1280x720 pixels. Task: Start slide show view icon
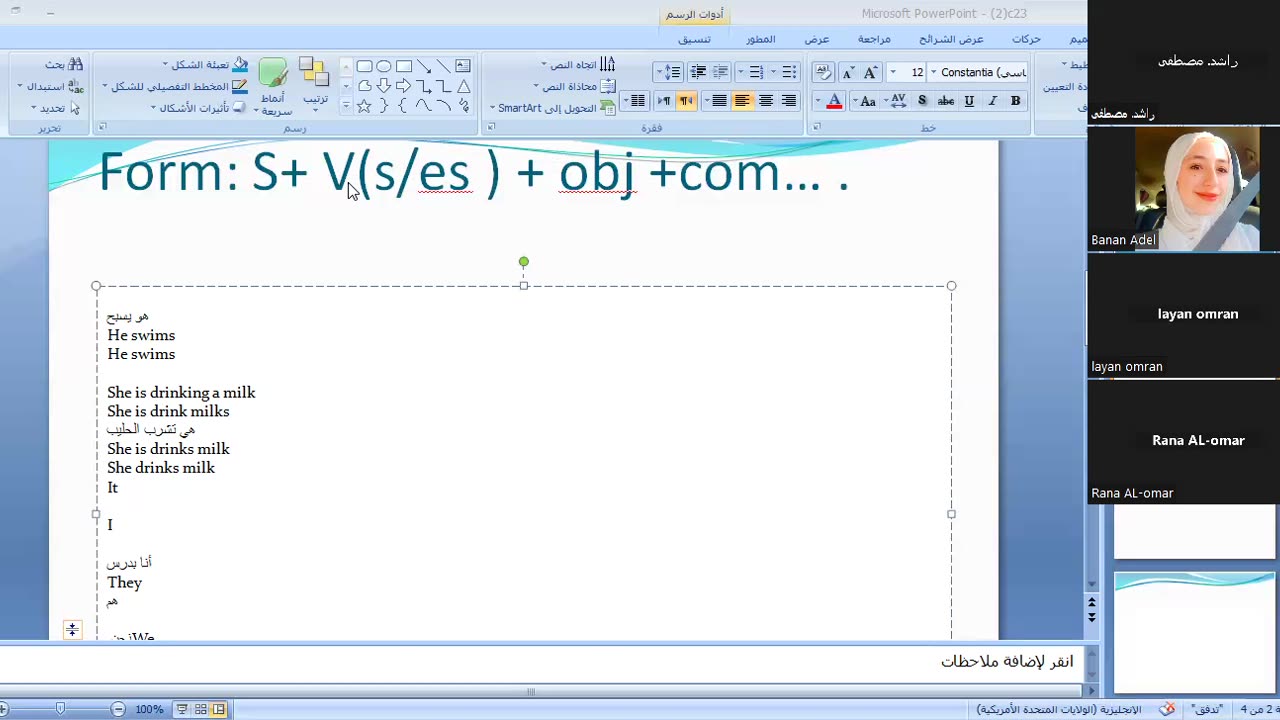pos(182,709)
